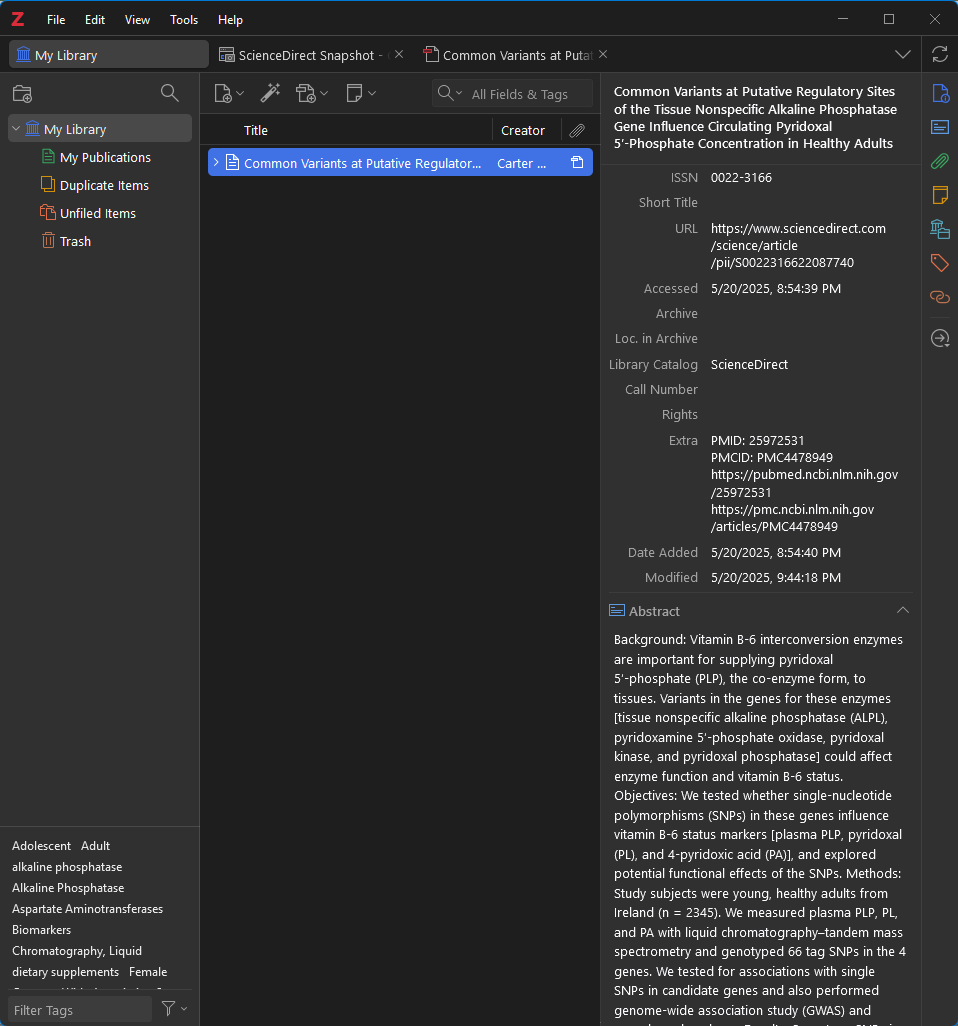Viewport: 958px width, 1026px height.
Task: Click the journal article icon in item row
Action: coord(232,162)
